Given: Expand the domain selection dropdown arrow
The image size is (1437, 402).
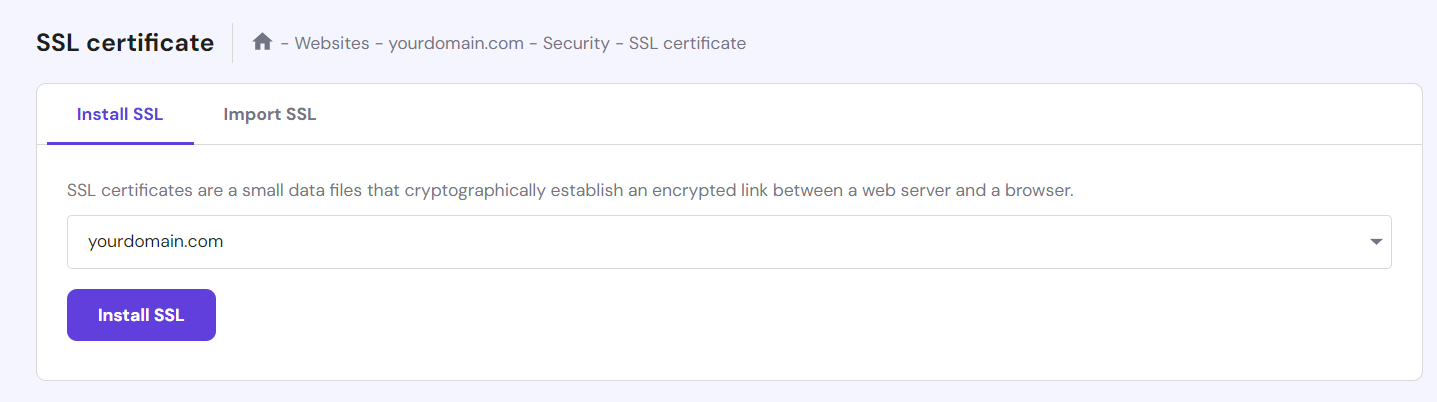Looking at the screenshot, I should [1376, 242].
